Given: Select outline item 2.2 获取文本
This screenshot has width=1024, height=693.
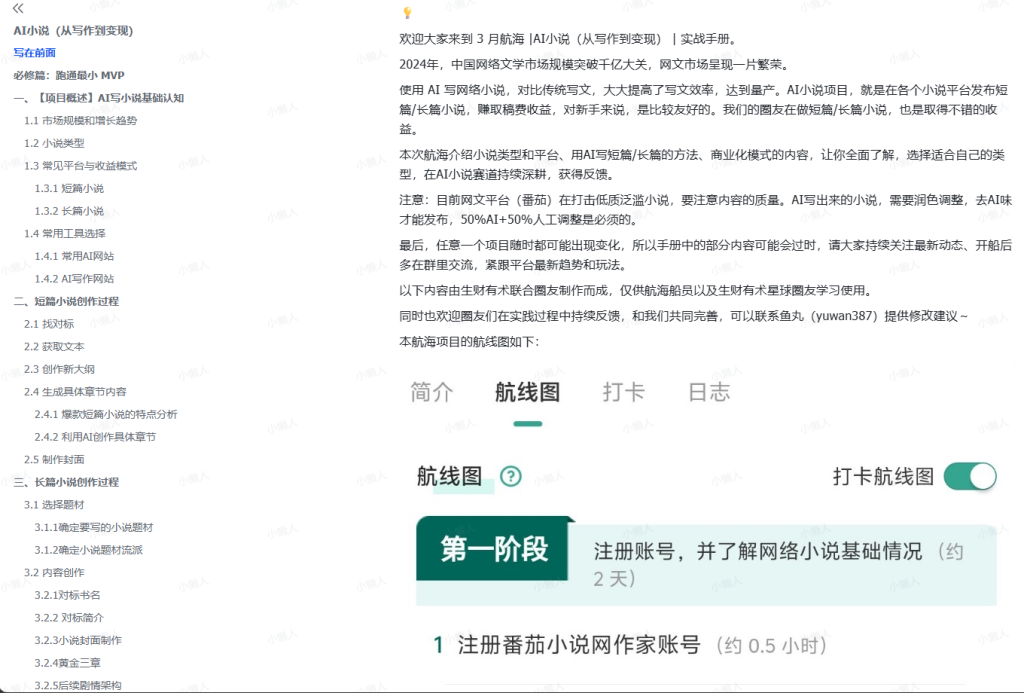Looking at the screenshot, I should (x=54, y=346).
